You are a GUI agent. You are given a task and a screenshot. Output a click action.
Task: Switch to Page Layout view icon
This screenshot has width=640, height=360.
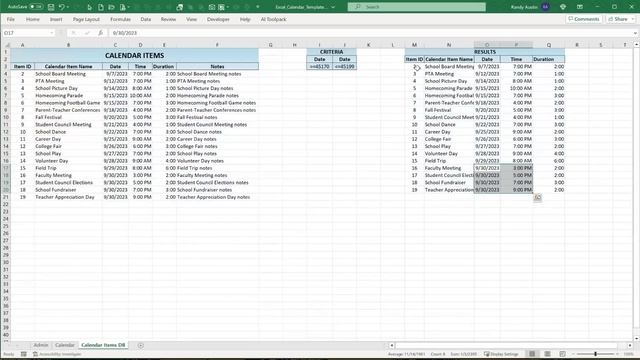tap(547, 354)
